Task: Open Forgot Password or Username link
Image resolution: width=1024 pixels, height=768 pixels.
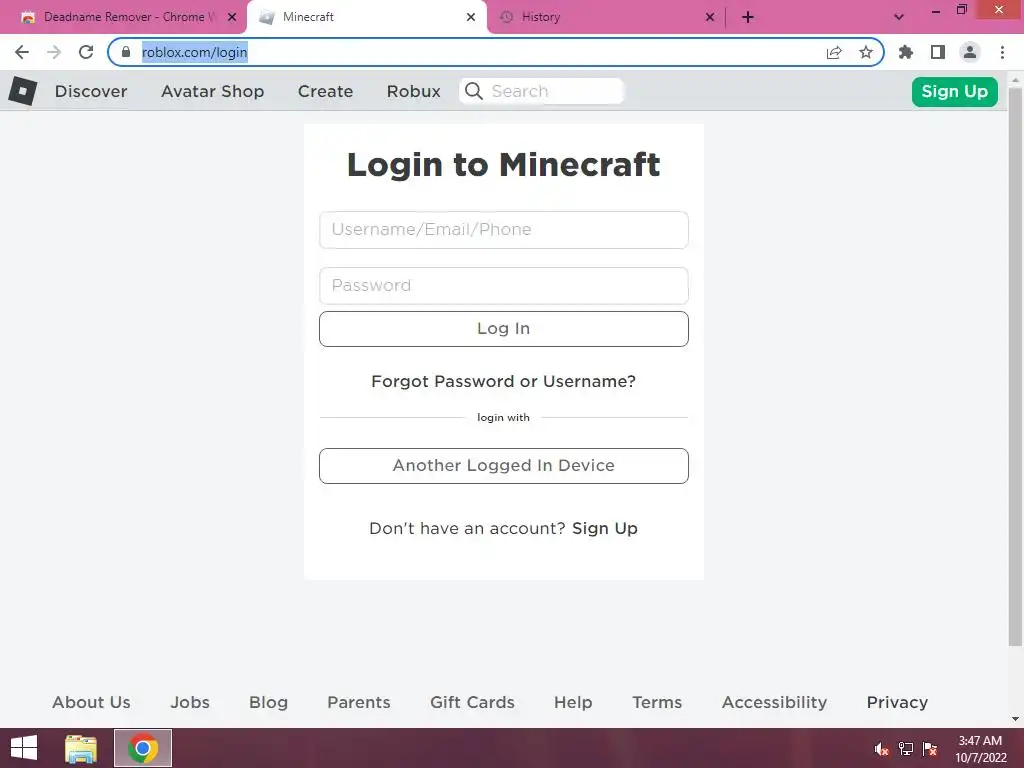Action: pos(503,381)
